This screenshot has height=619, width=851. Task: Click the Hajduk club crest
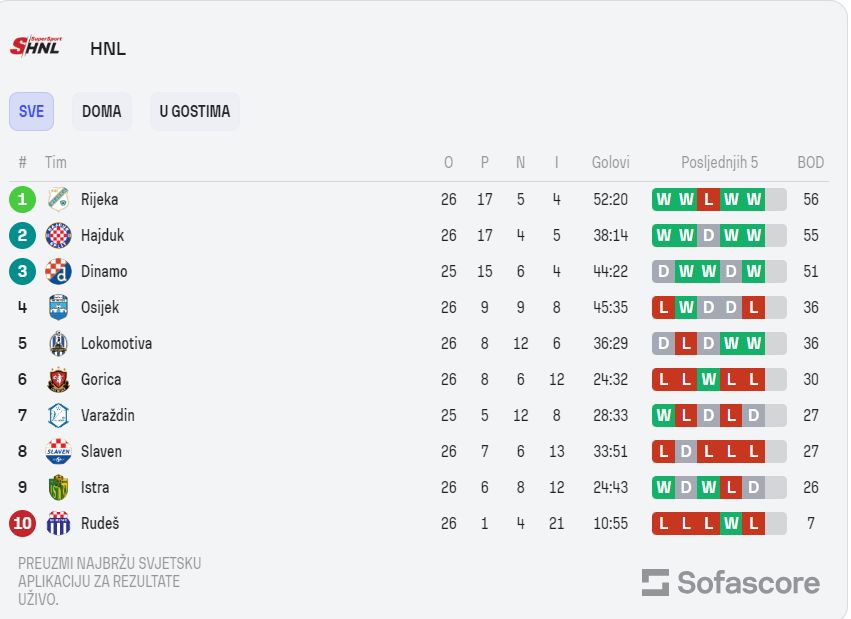click(58, 235)
